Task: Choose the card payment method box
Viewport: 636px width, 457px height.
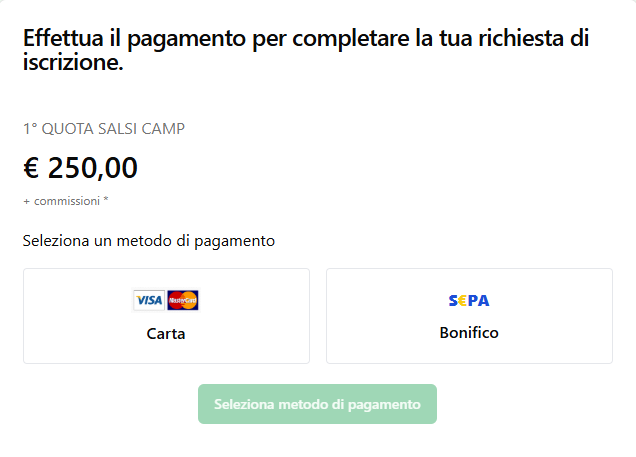Action: (x=166, y=316)
